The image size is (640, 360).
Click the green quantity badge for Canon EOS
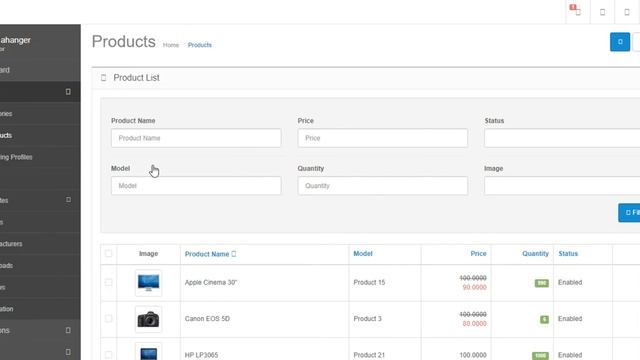[544, 319]
